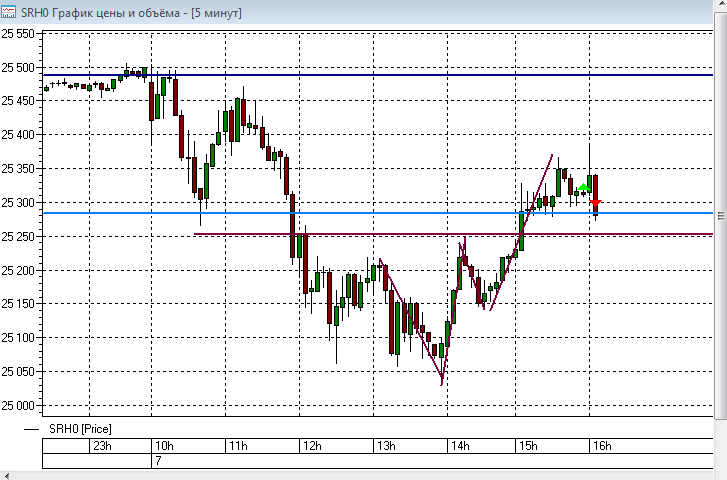Click the red down-arrow sell marker
727x480 pixels.
pyautogui.click(x=596, y=203)
